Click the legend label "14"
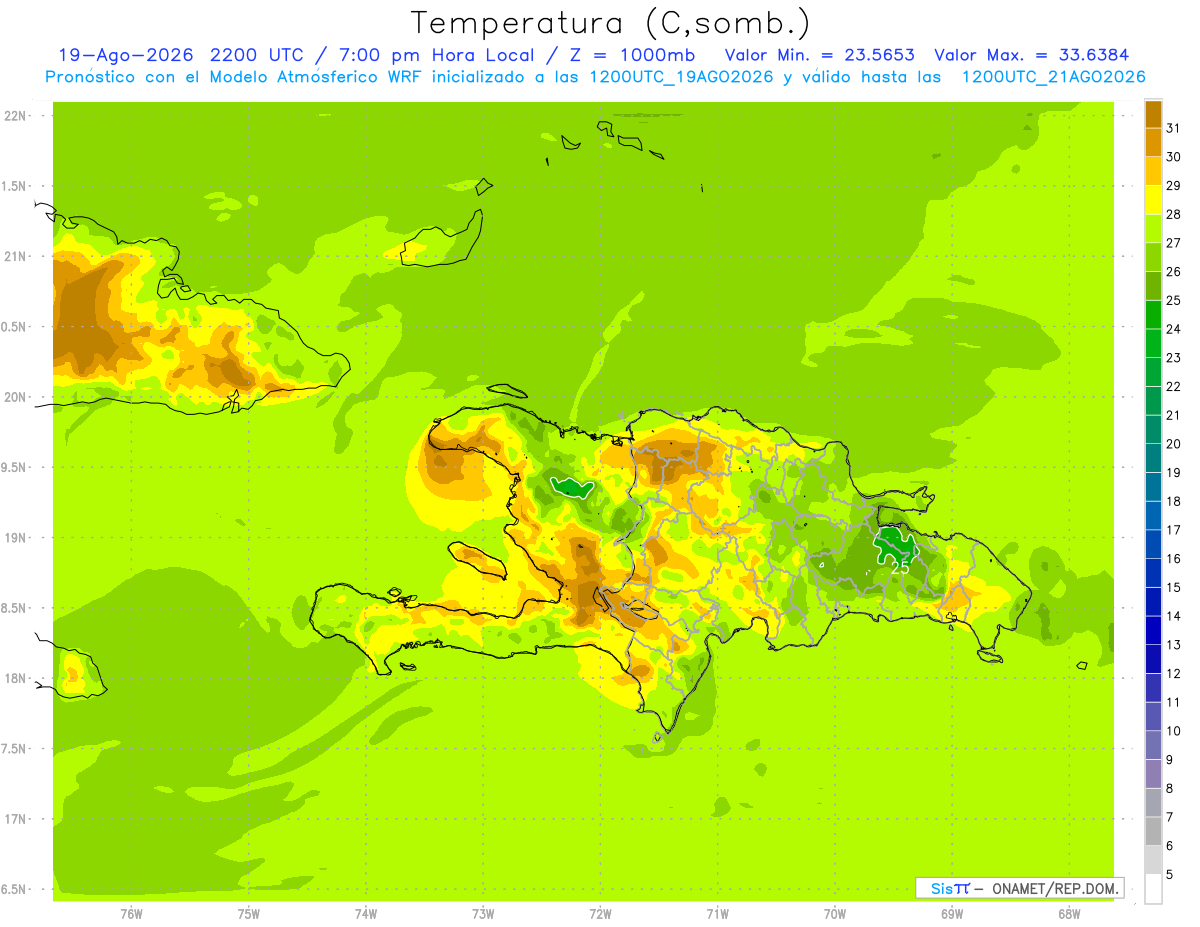Image resolution: width=1200 pixels, height=927 pixels. coord(1174,616)
